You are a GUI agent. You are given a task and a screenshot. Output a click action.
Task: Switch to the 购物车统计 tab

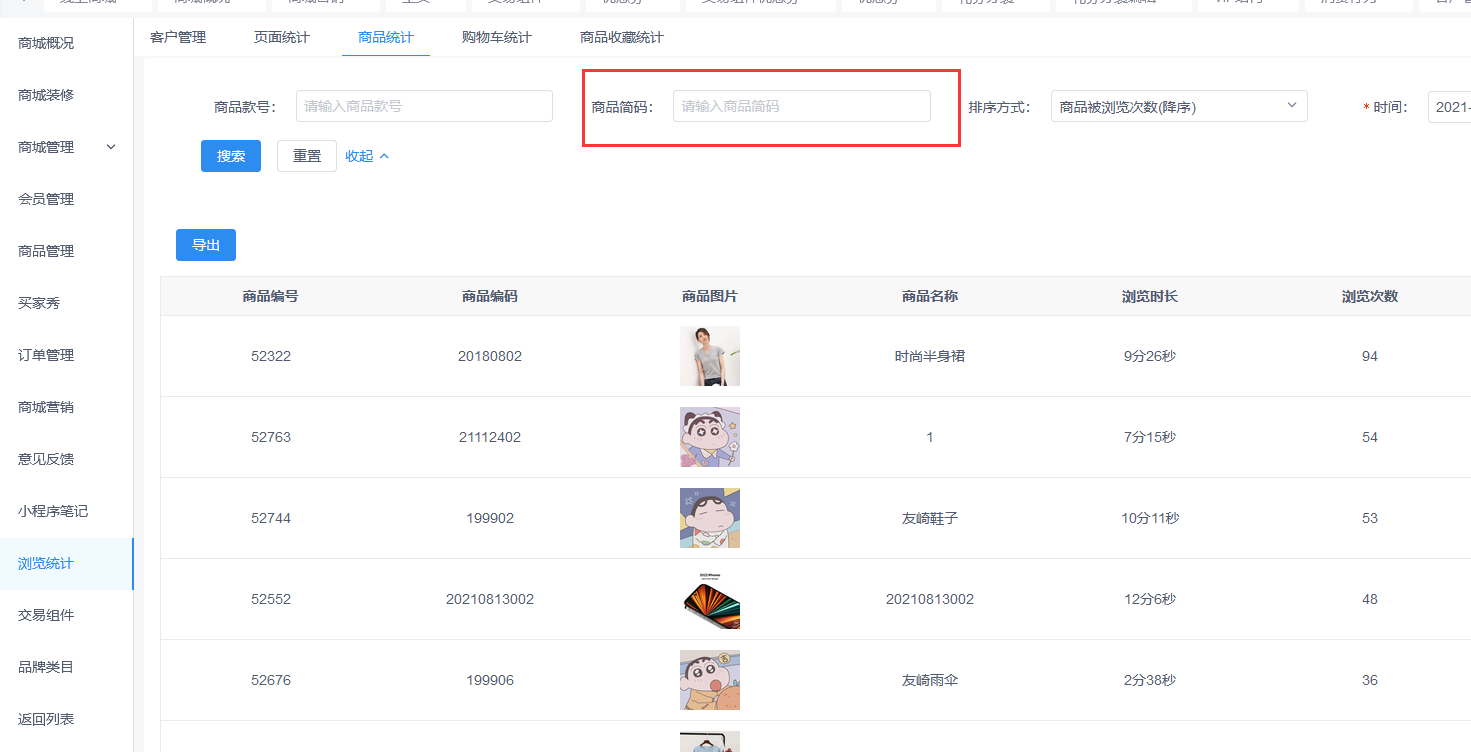pyautogui.click(x=497, y=37)
